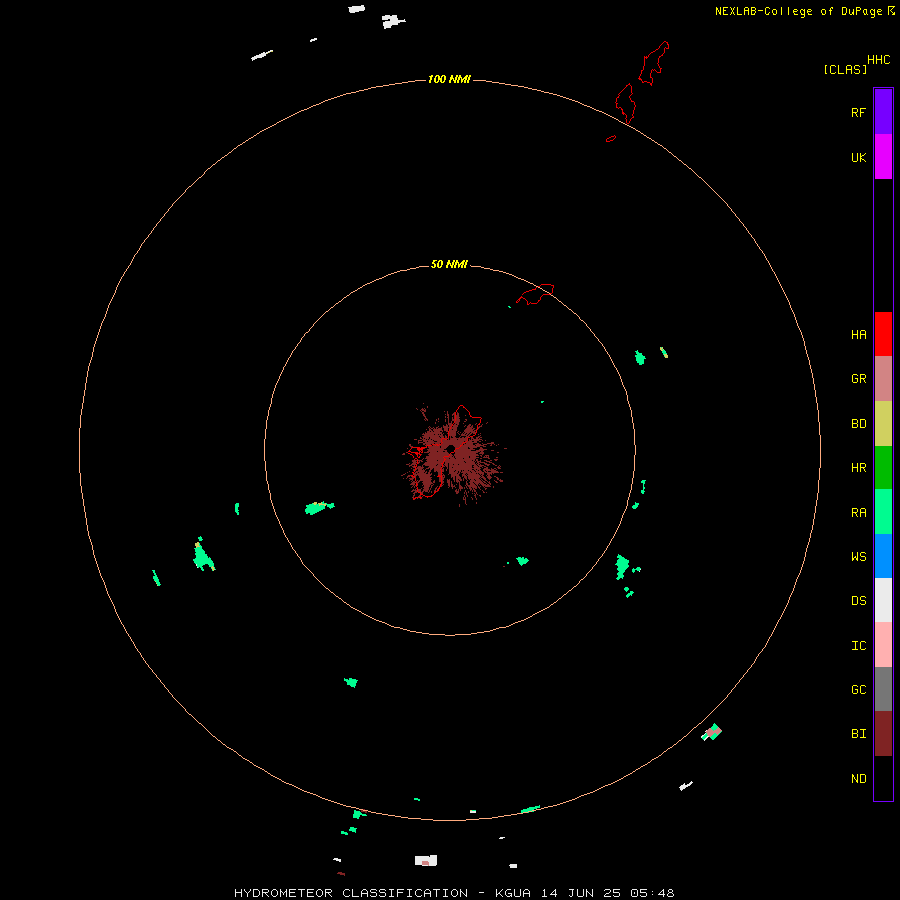
Task: Click the DS legend label
Action: pyautogui.click(x=858, y=601)
